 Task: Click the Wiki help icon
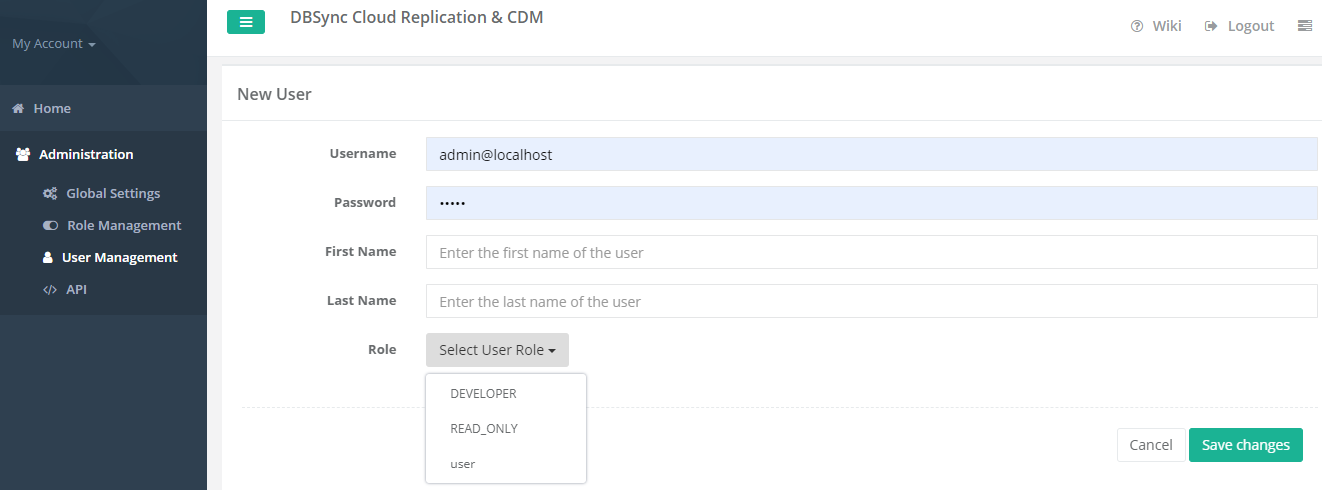pos(1137,26)
